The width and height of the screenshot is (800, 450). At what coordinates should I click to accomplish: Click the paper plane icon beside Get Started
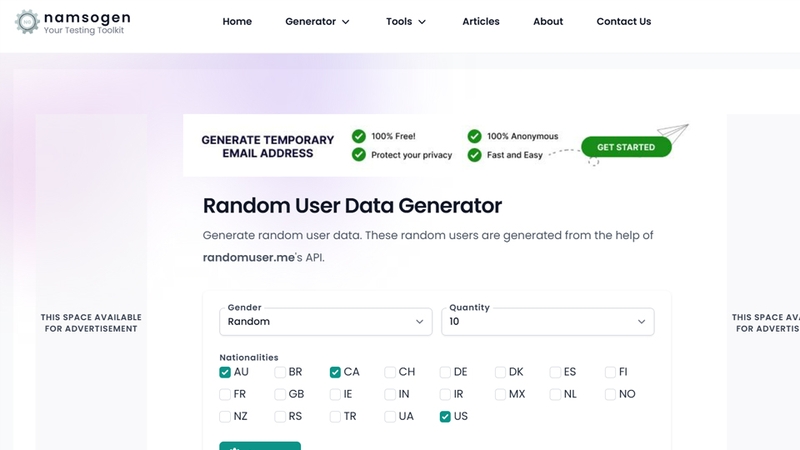pos(673,133)
